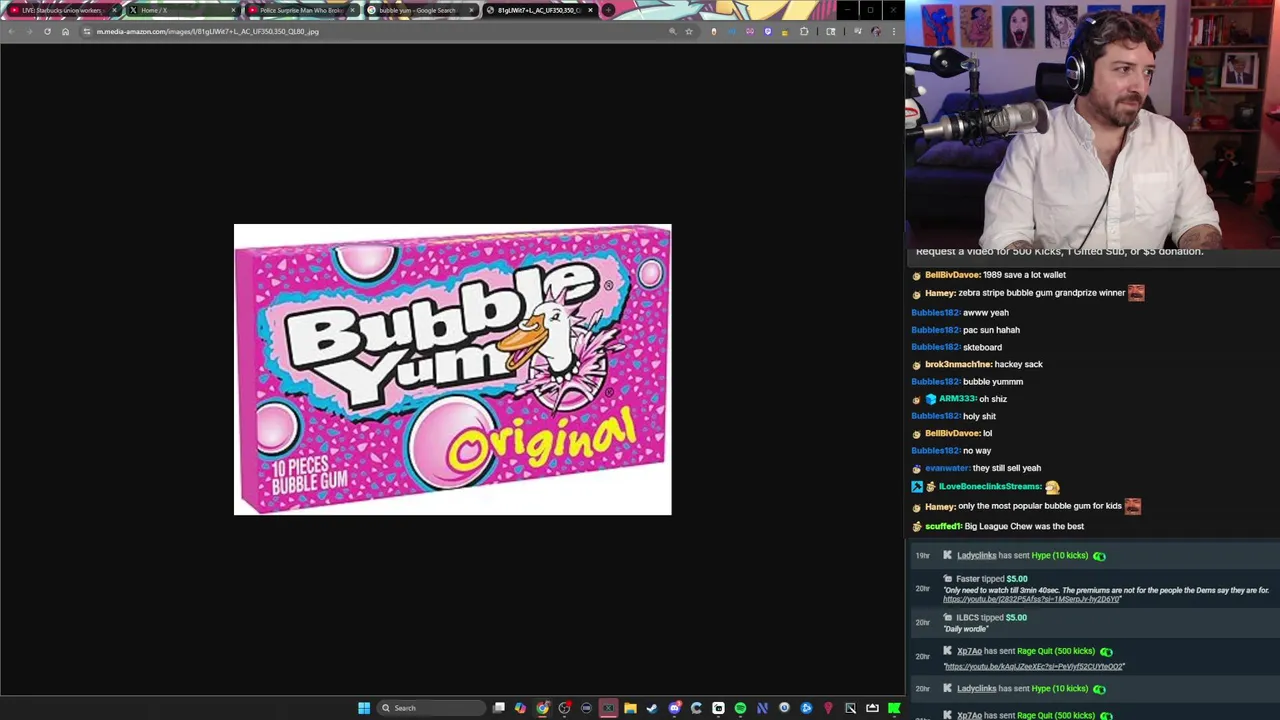1280x720 pixels.
Task: Open Spotify from the taskbar
Action: [740, 708]
